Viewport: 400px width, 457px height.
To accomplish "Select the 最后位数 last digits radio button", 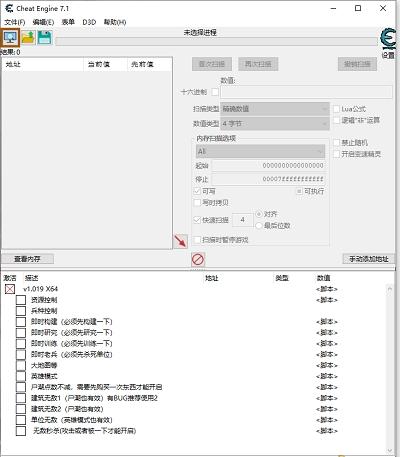I will [x=259, y=226].
